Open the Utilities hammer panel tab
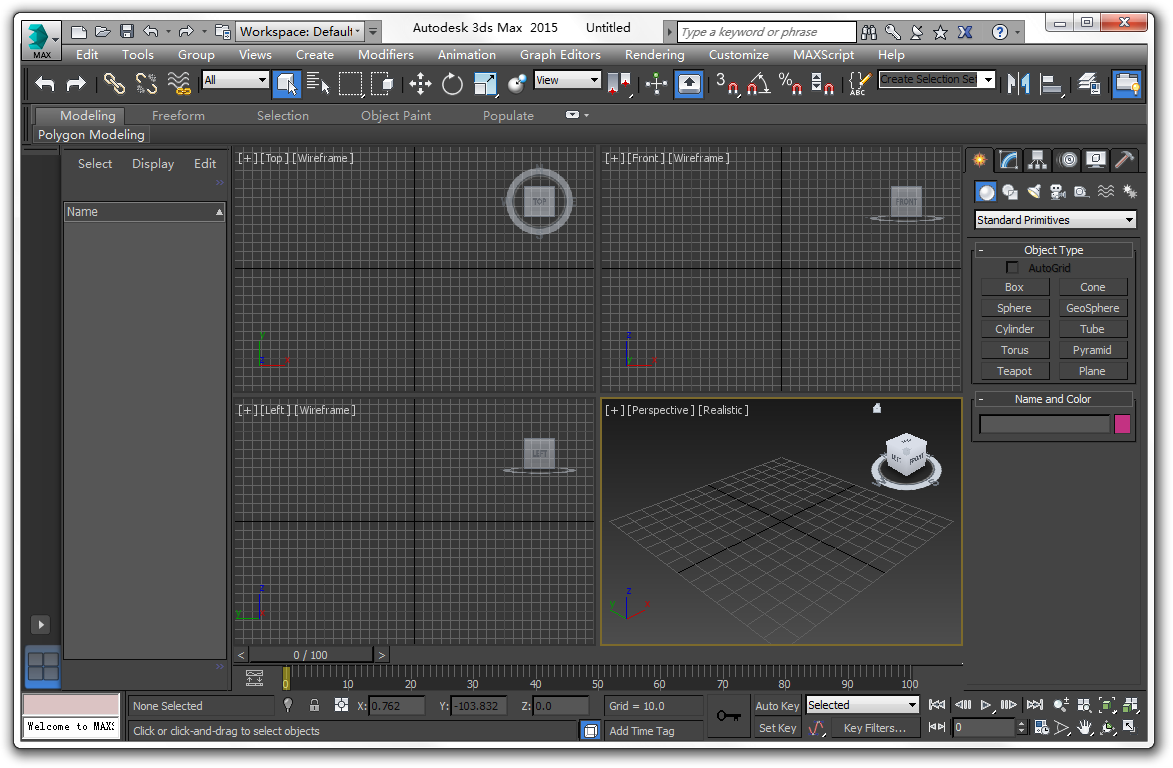This screenshot has width=1173, height=768. 1124,159
